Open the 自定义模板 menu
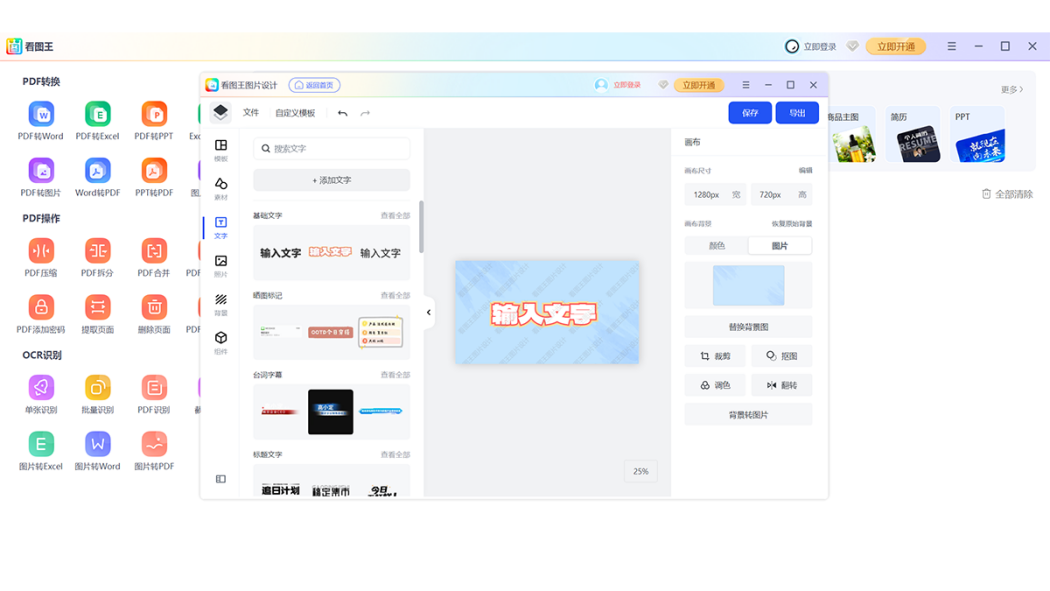The height and width of the screenshot is (591, 1050). [295, 113]
